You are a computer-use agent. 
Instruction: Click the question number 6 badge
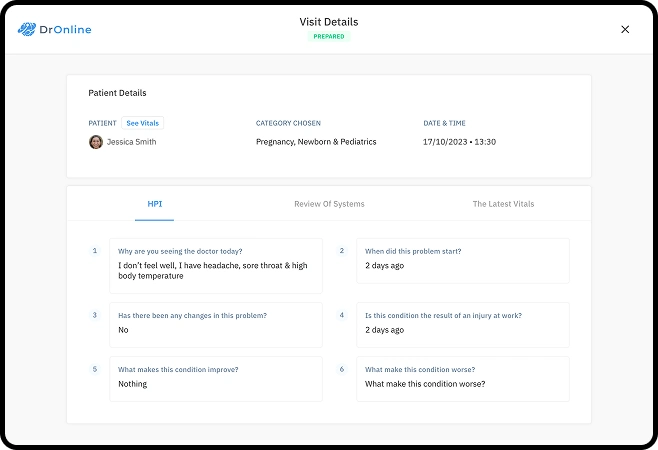[342, 369]
